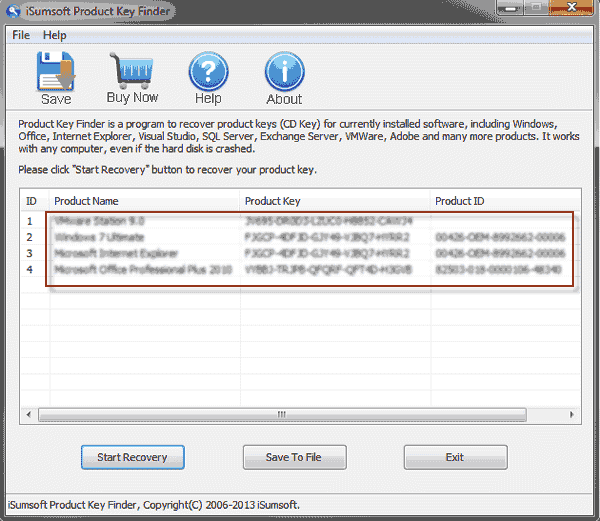Sort by the Product Key column header
The width and height of the screenshot is (600, 521).
(335, 201)
